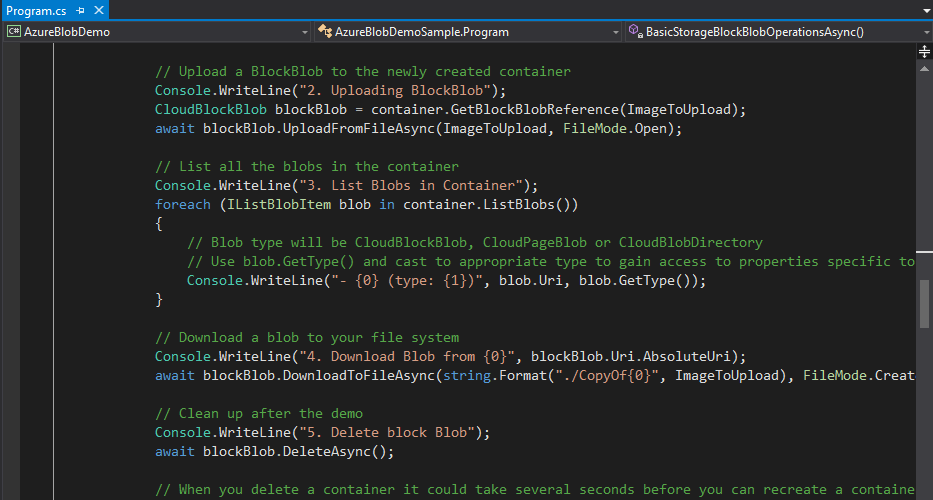
Task: Click the class icon beside AzureBlobDemoSample.Program
Action: coord(325,31)
